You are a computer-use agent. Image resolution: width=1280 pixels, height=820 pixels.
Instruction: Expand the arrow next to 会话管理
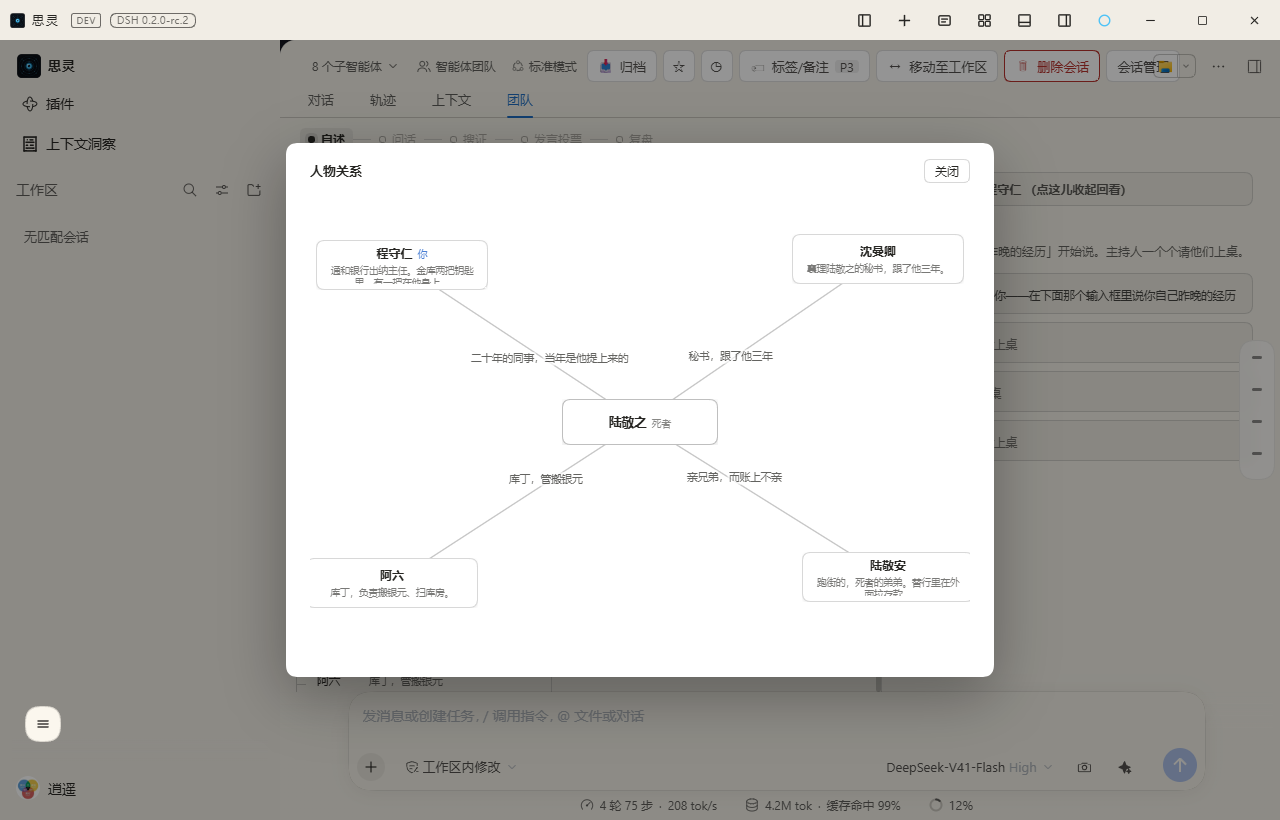(x=1187, y=66)
